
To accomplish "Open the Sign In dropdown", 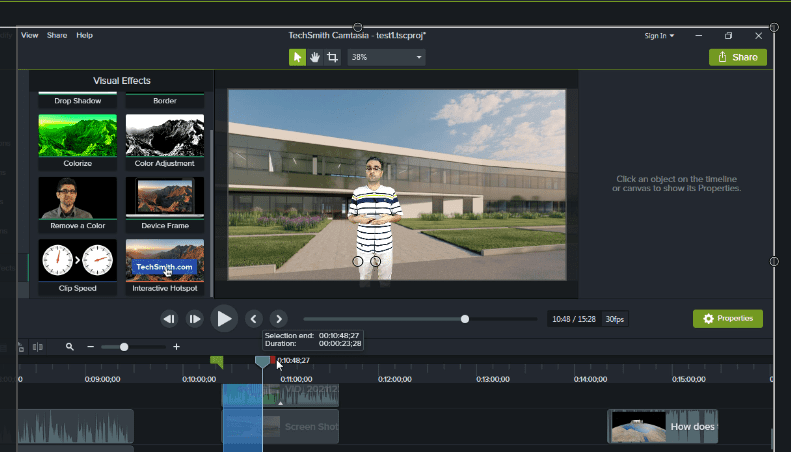I will (x=659, y=35).
